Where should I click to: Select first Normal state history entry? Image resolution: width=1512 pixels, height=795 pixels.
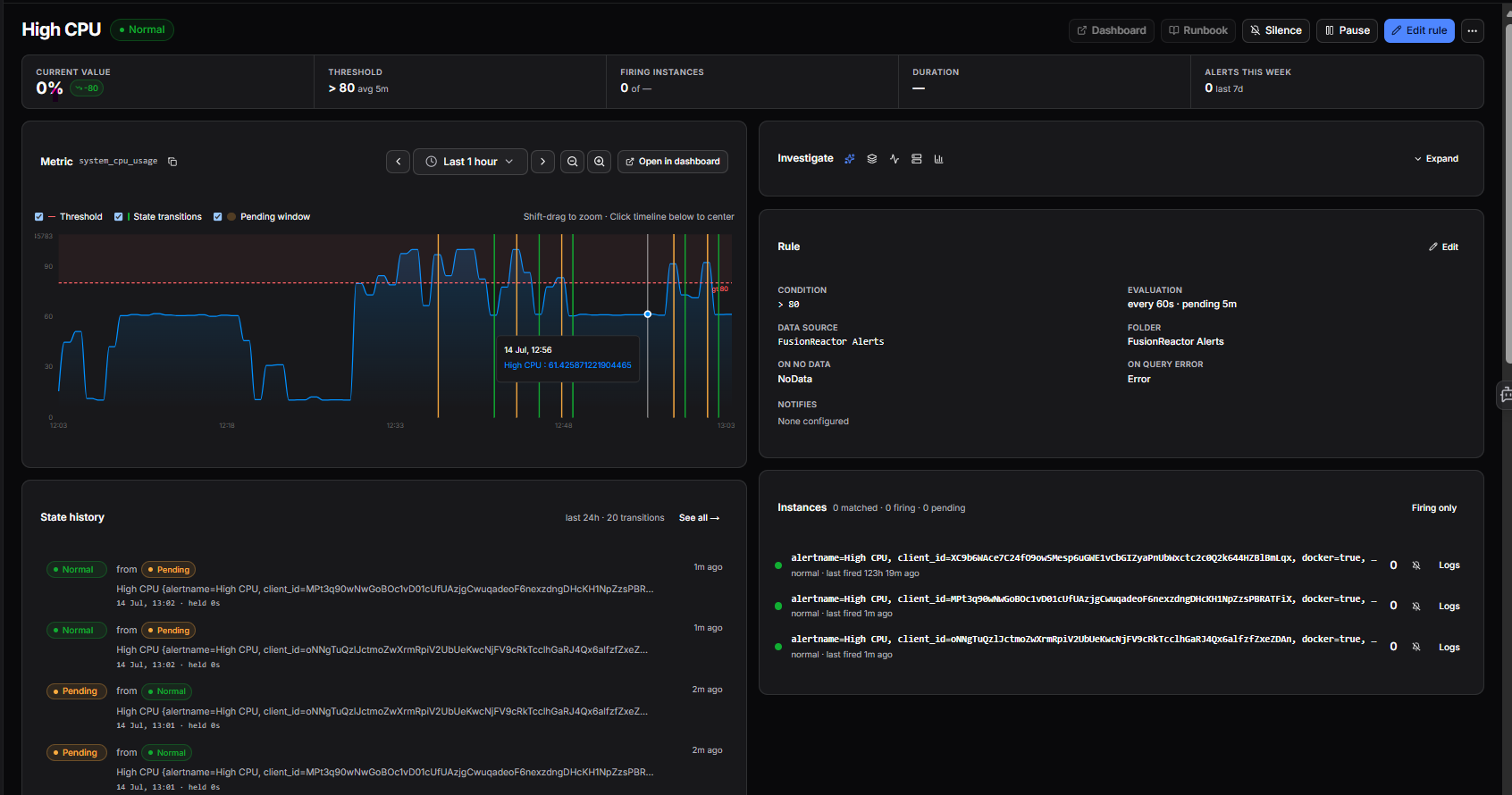[x=77, y=570]
